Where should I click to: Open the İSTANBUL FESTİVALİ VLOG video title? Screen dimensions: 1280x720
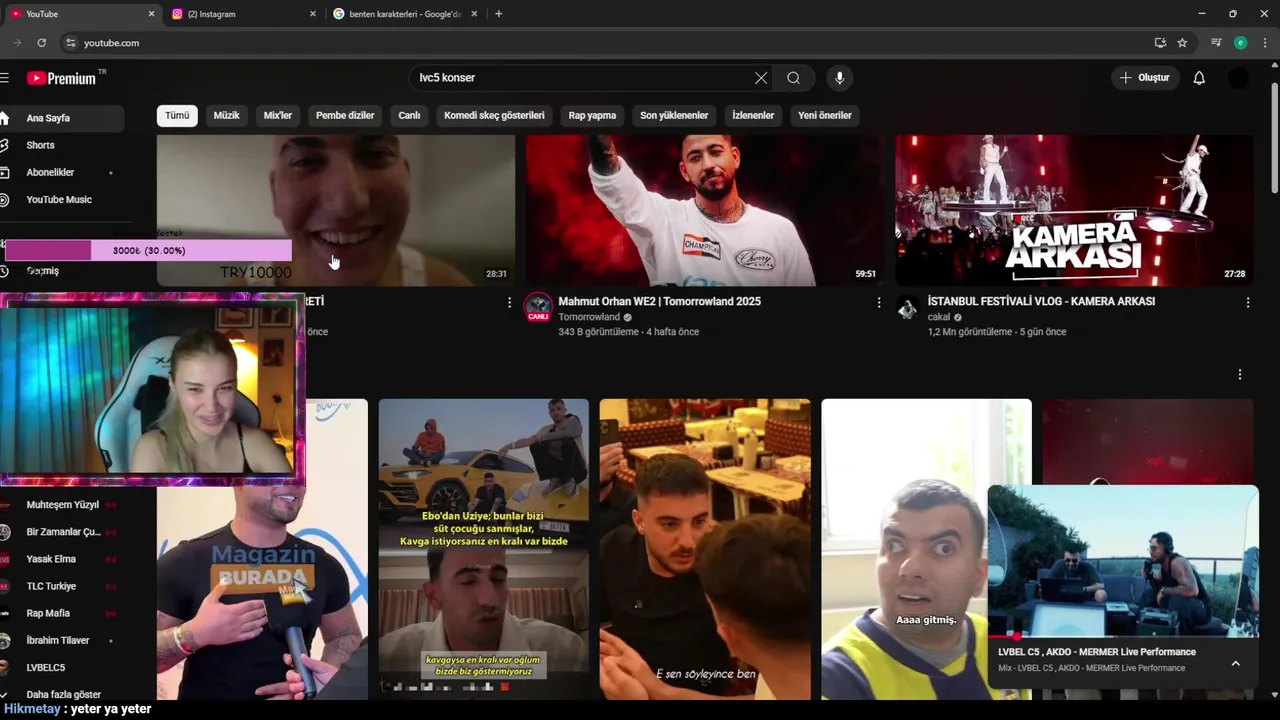pos(1041,301)
